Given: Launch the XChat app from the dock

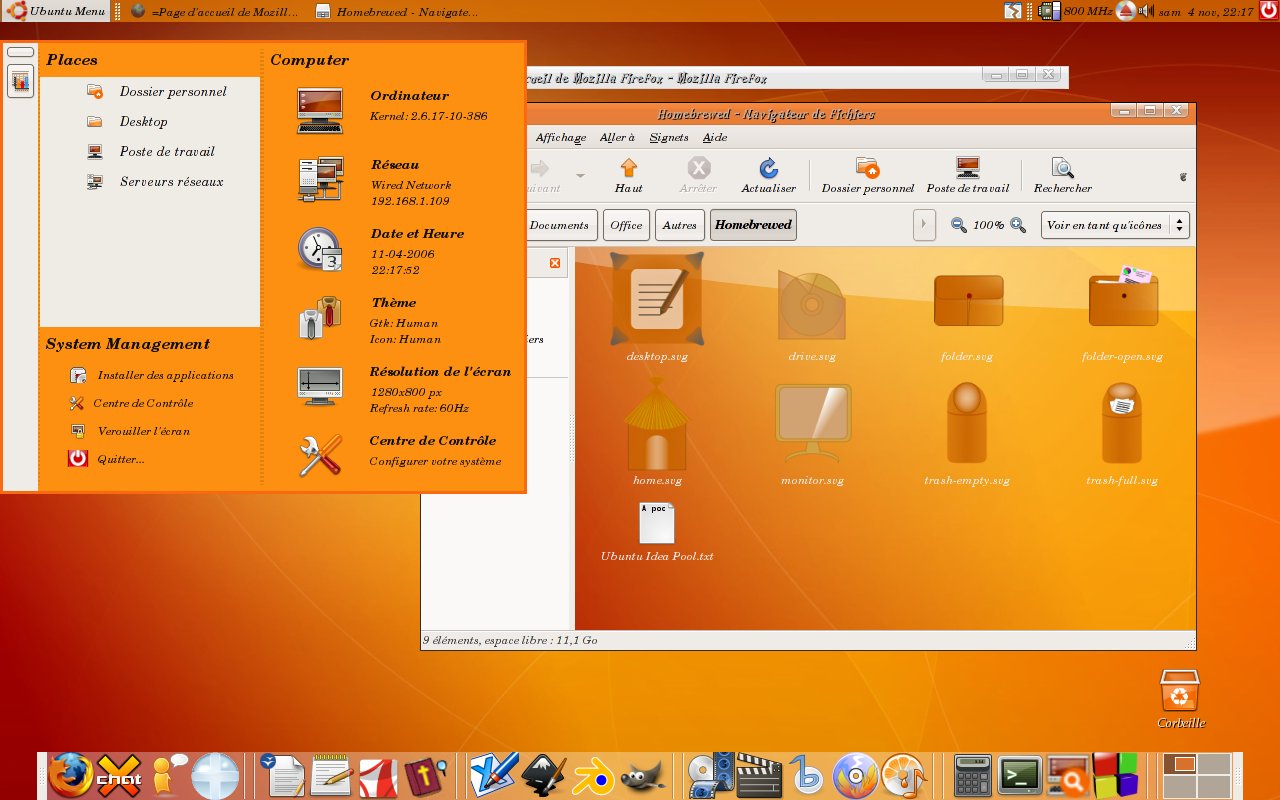Looking at the screenshot, I should (x=119, y=775).
